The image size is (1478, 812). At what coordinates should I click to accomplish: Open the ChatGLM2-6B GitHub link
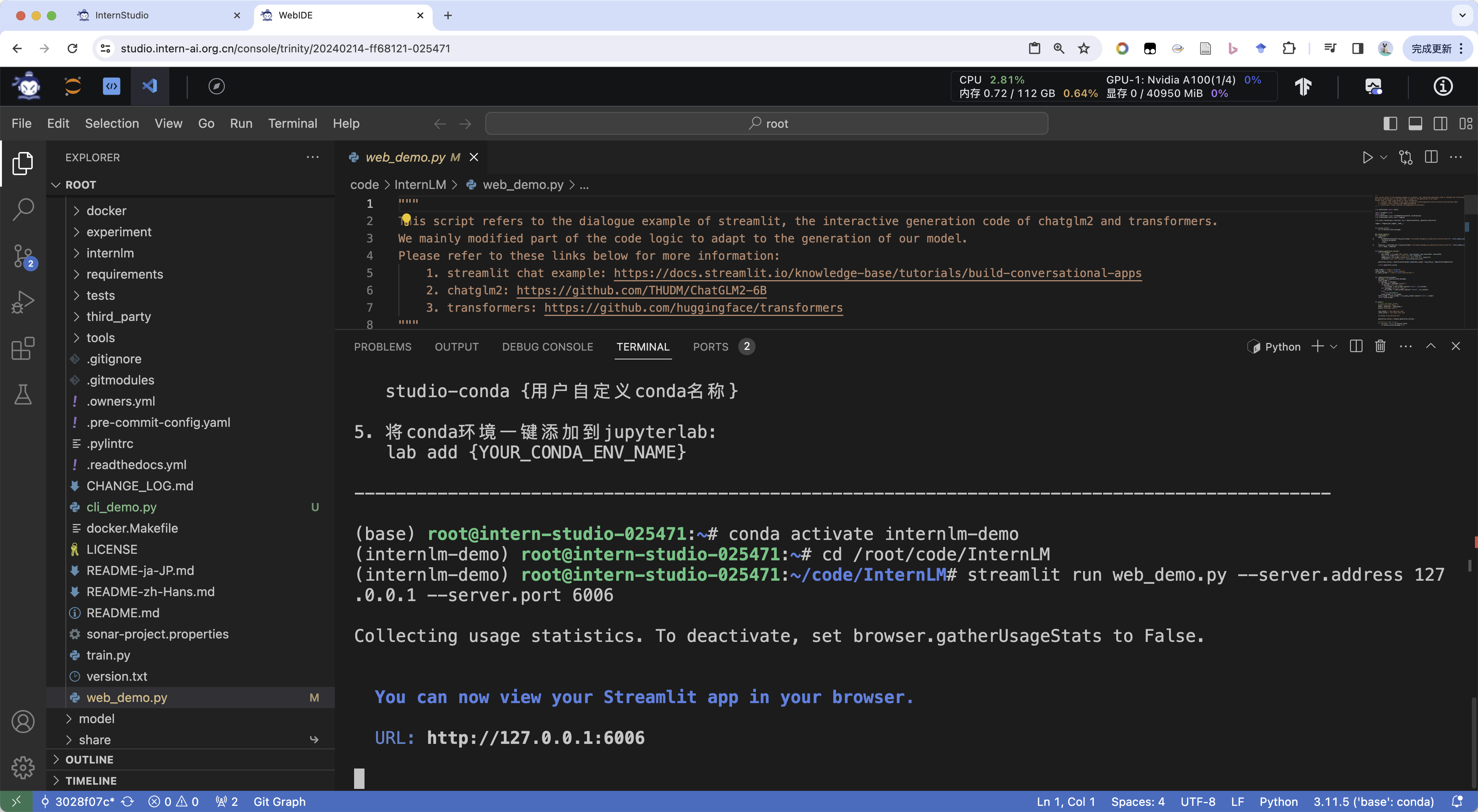point(641,291)
